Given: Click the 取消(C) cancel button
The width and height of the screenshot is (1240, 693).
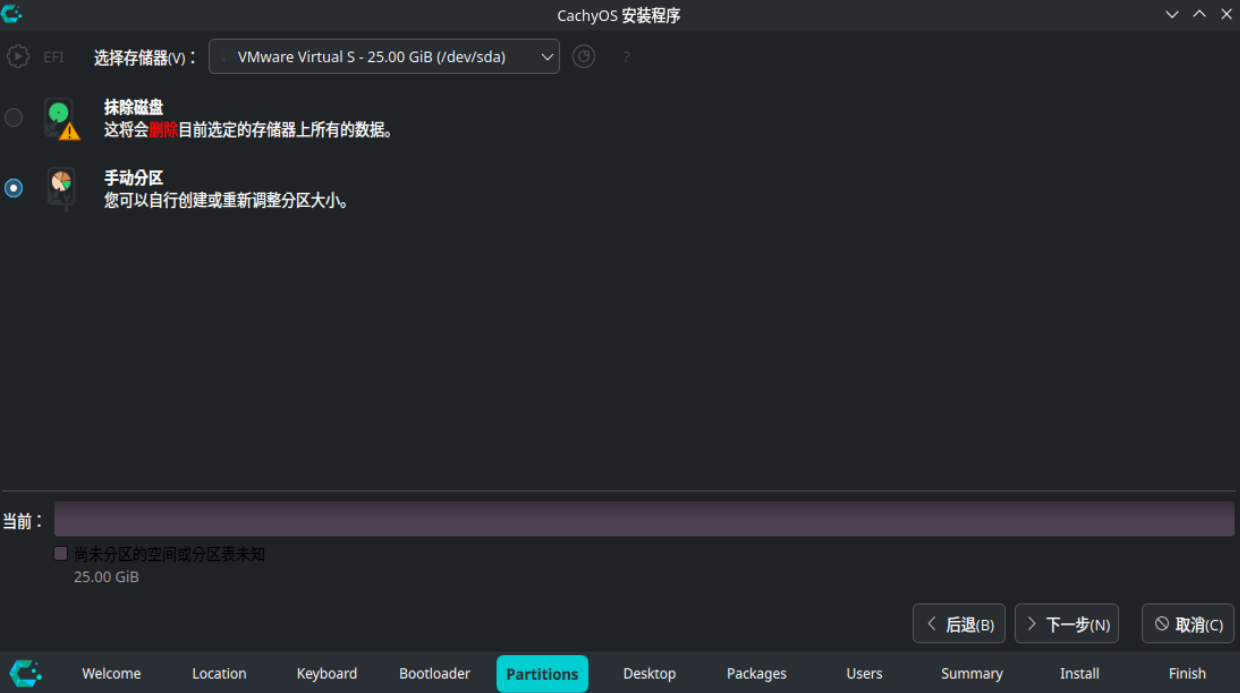Looking at the screenshot, I should (x=1188, y=624).
